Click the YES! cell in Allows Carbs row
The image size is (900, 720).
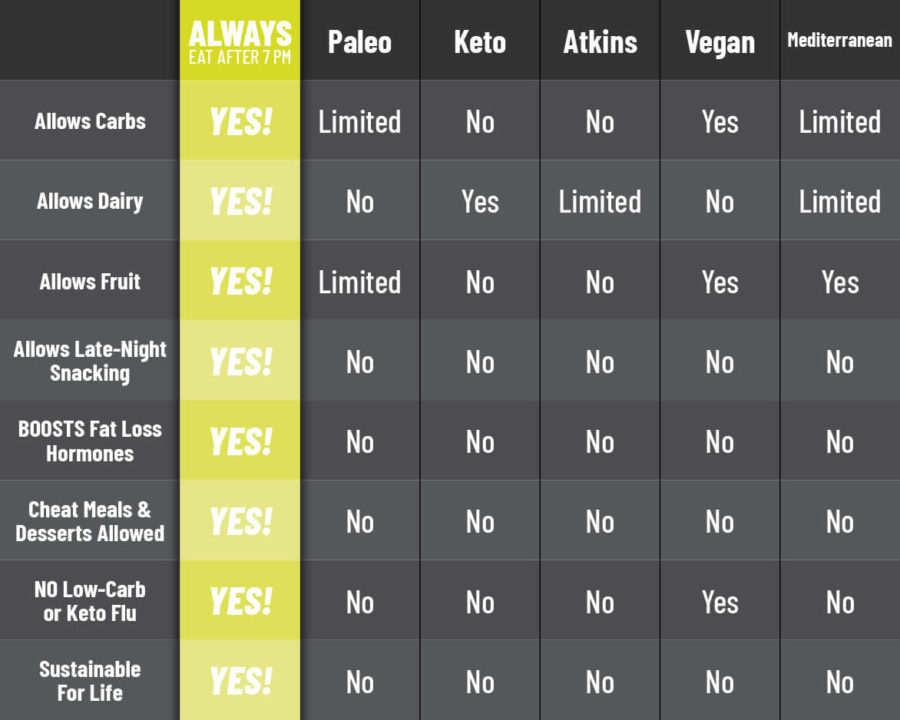coord(240,122)
